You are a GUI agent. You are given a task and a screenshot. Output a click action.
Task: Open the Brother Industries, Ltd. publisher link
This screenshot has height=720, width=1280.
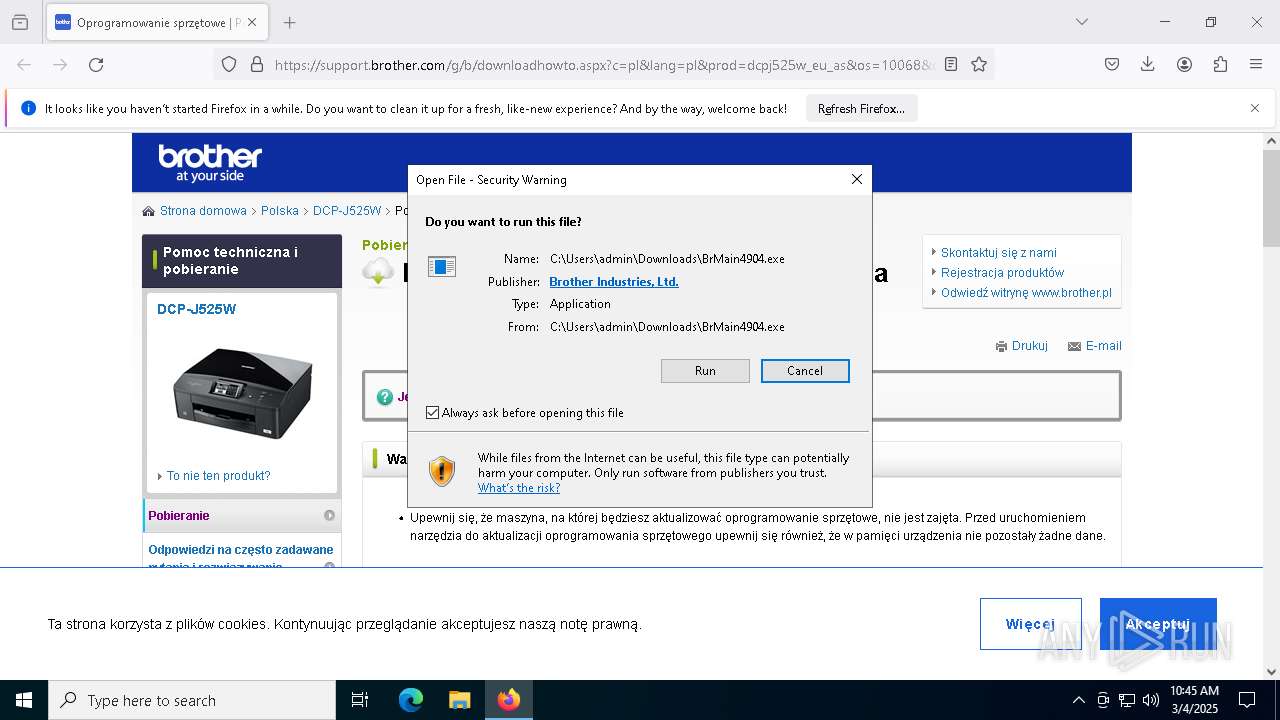614,282
